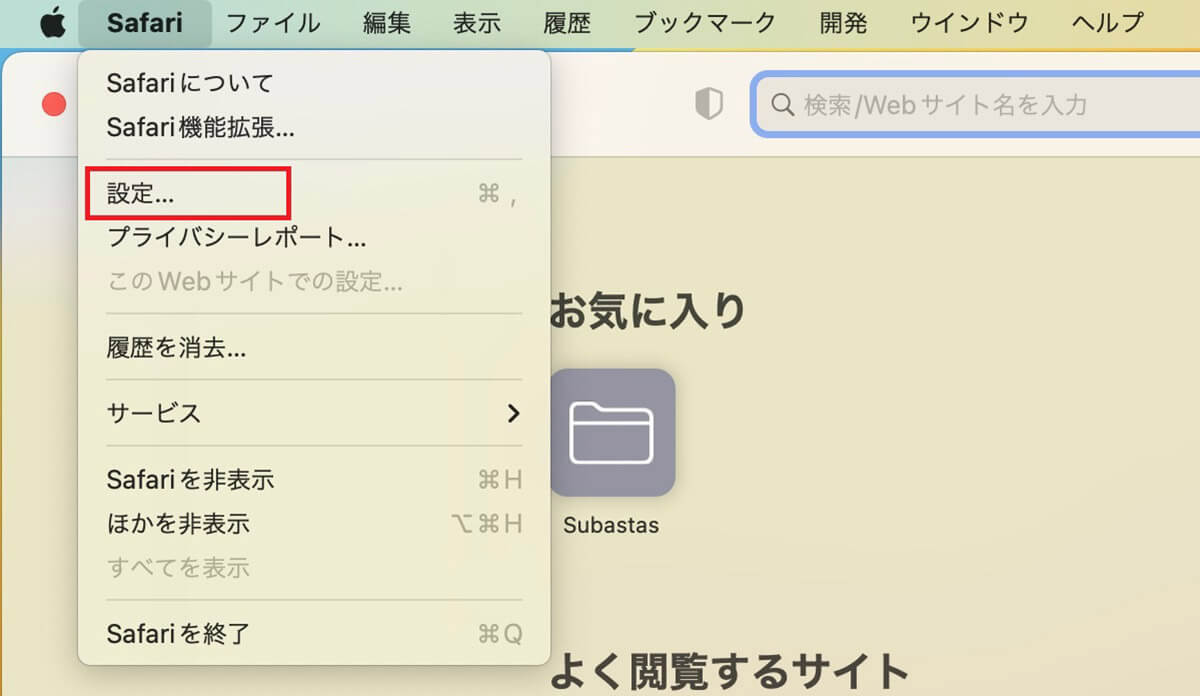Image resolution: width=1200 pixels, height=696 pixels.
Task: Click the privacy shield icon in toolbar
Action: pyautogui.click(x=709, y=103)
